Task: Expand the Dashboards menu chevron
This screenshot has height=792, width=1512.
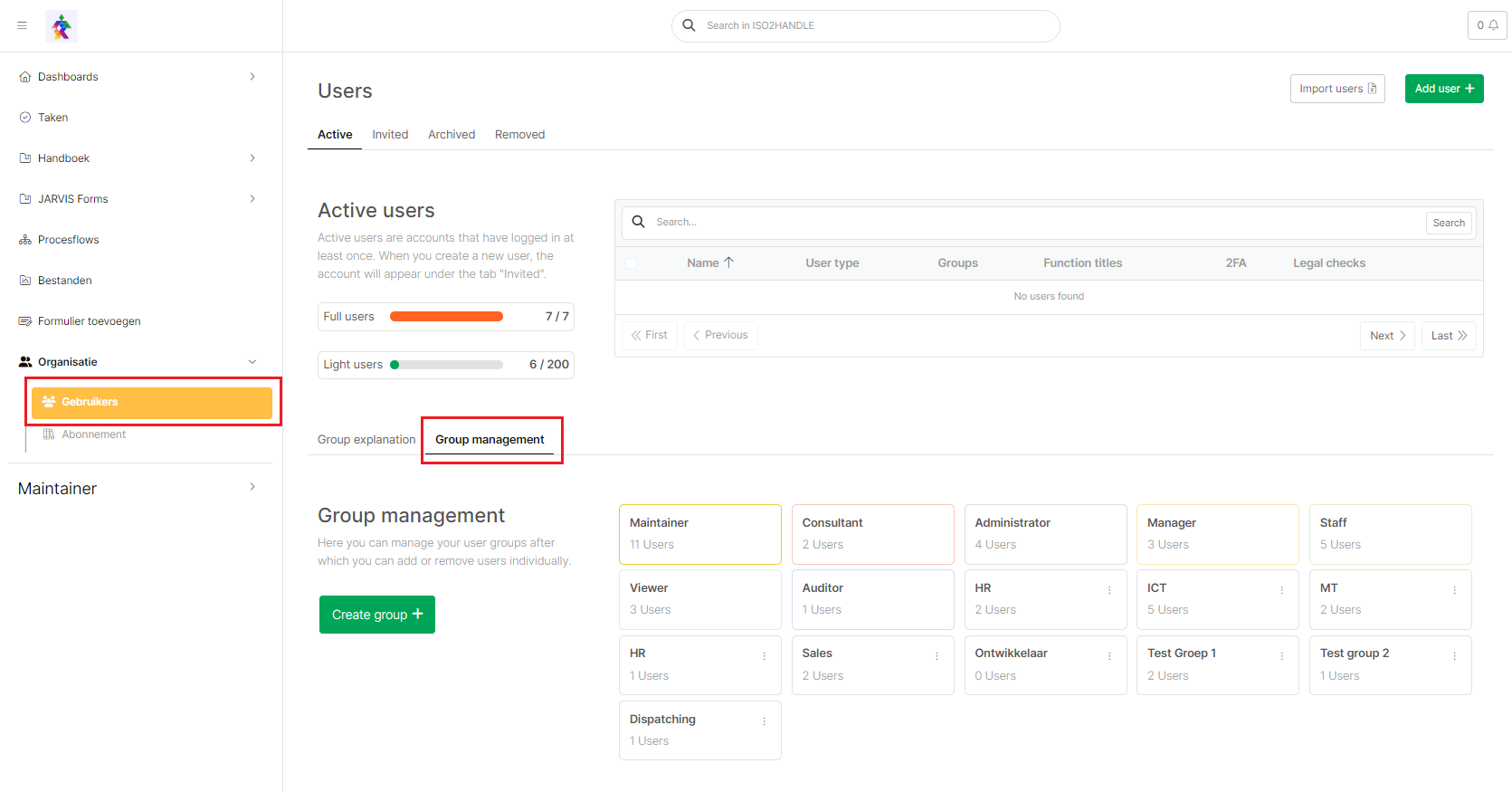Action: [252, 77]
